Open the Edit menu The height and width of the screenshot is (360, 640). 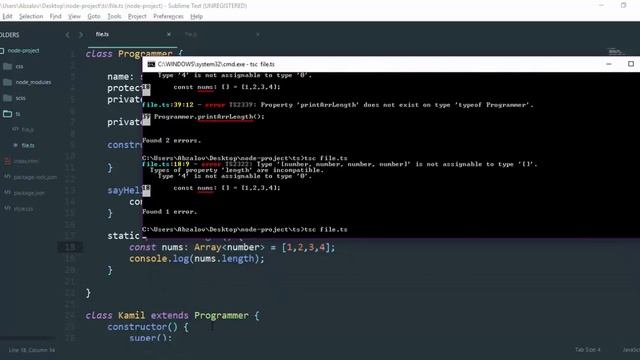pos(7,16)
